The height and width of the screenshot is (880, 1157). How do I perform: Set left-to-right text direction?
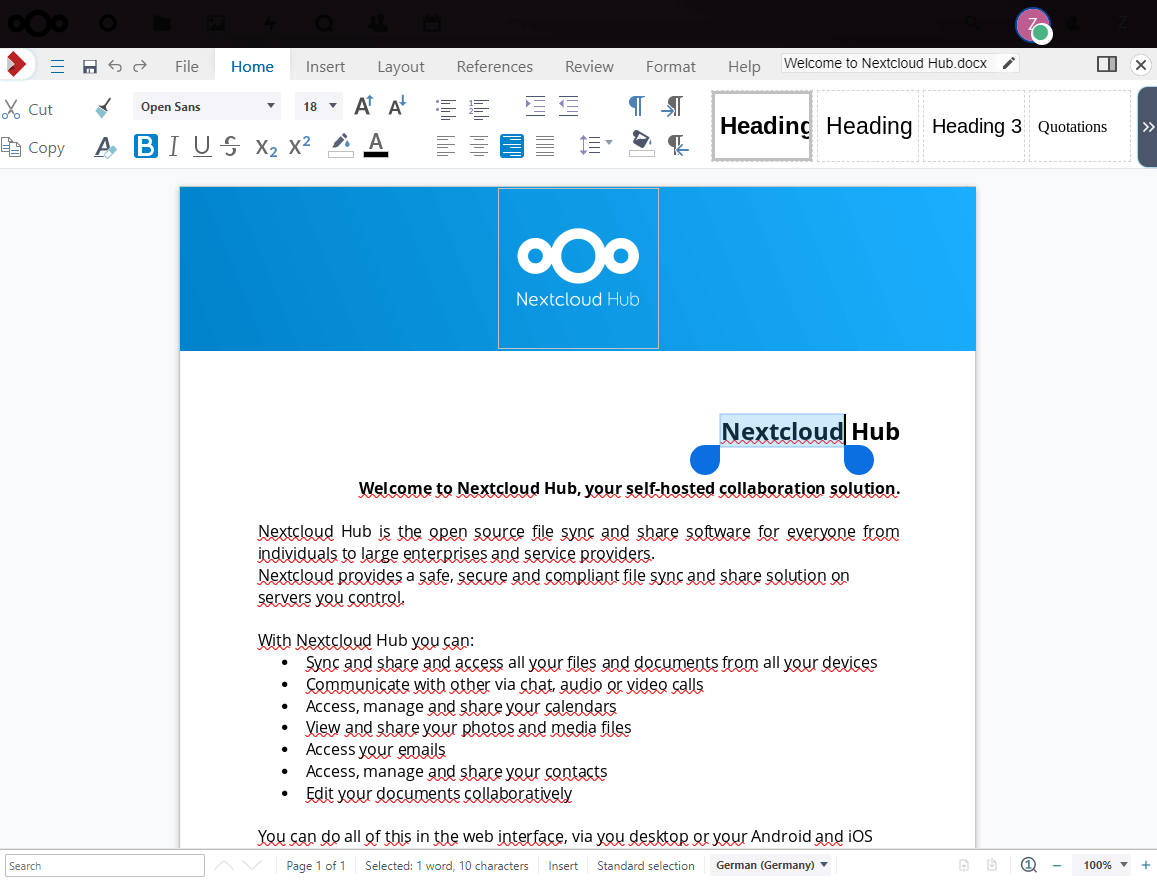672,106
